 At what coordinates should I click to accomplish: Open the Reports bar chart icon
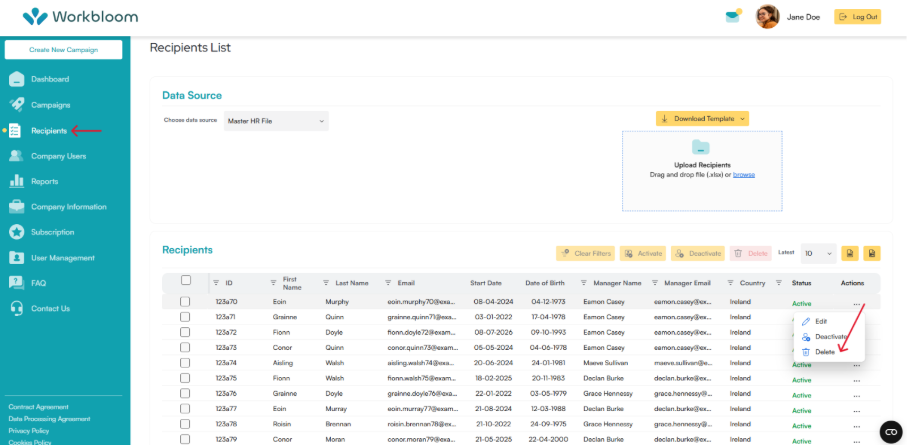tap(16, 181)
